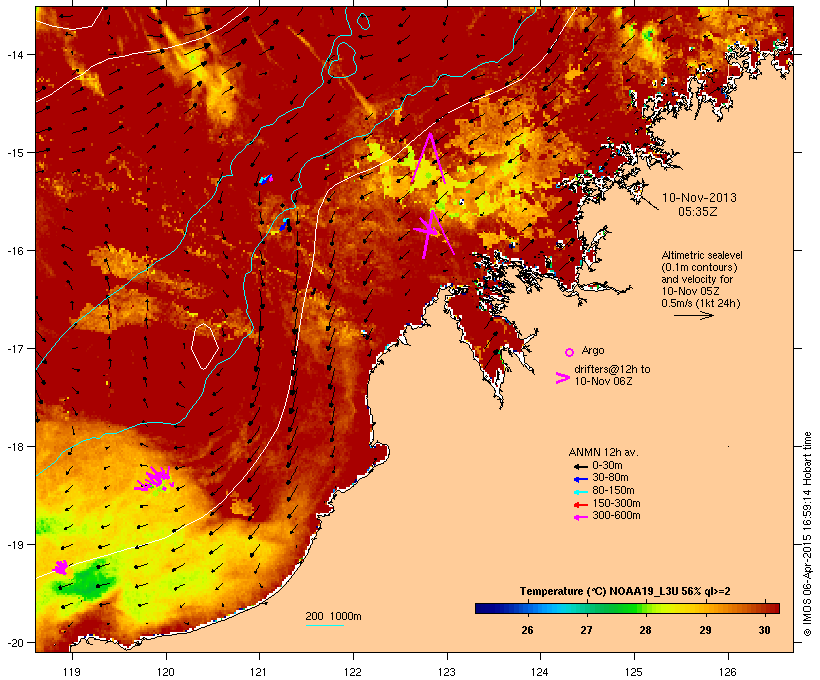Click the latitude axis label -17
This screenshot has width=820, height=680.
tap(14, 349)
